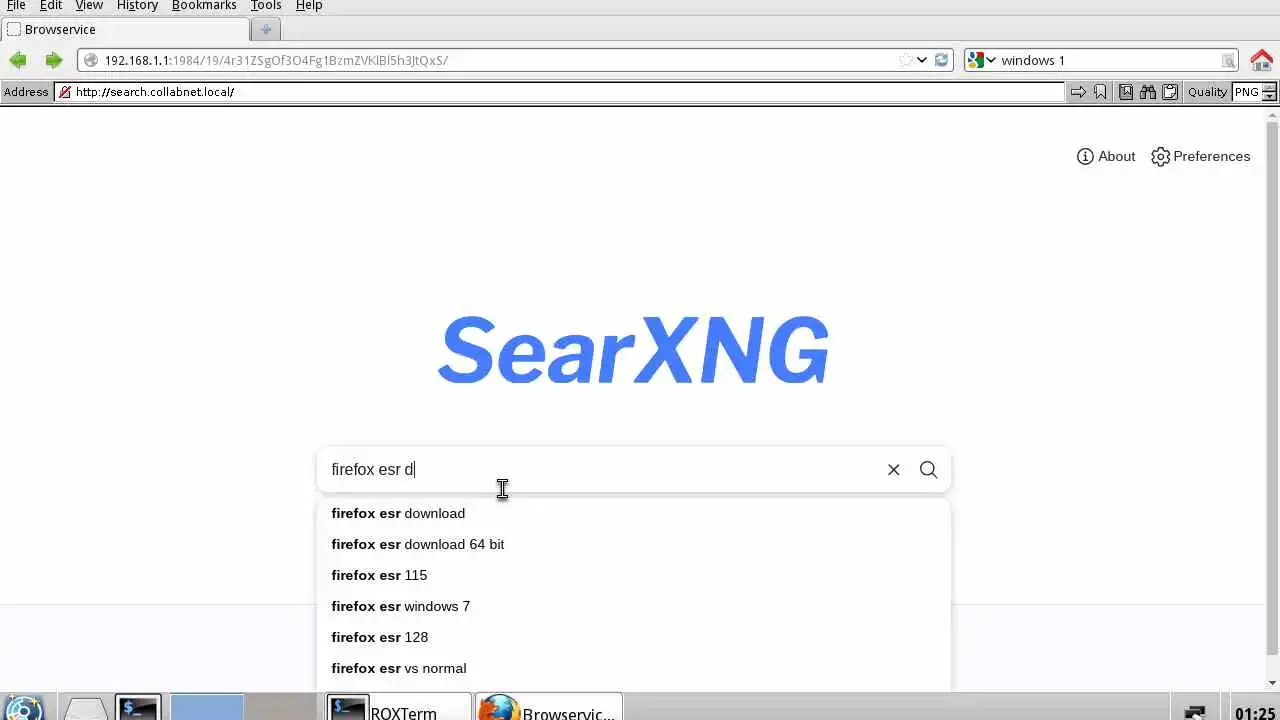Viewport: 1280px width, 720px height.
Task: Open the Browservice bookmarks list icon
Action: tap(1126, 92)
